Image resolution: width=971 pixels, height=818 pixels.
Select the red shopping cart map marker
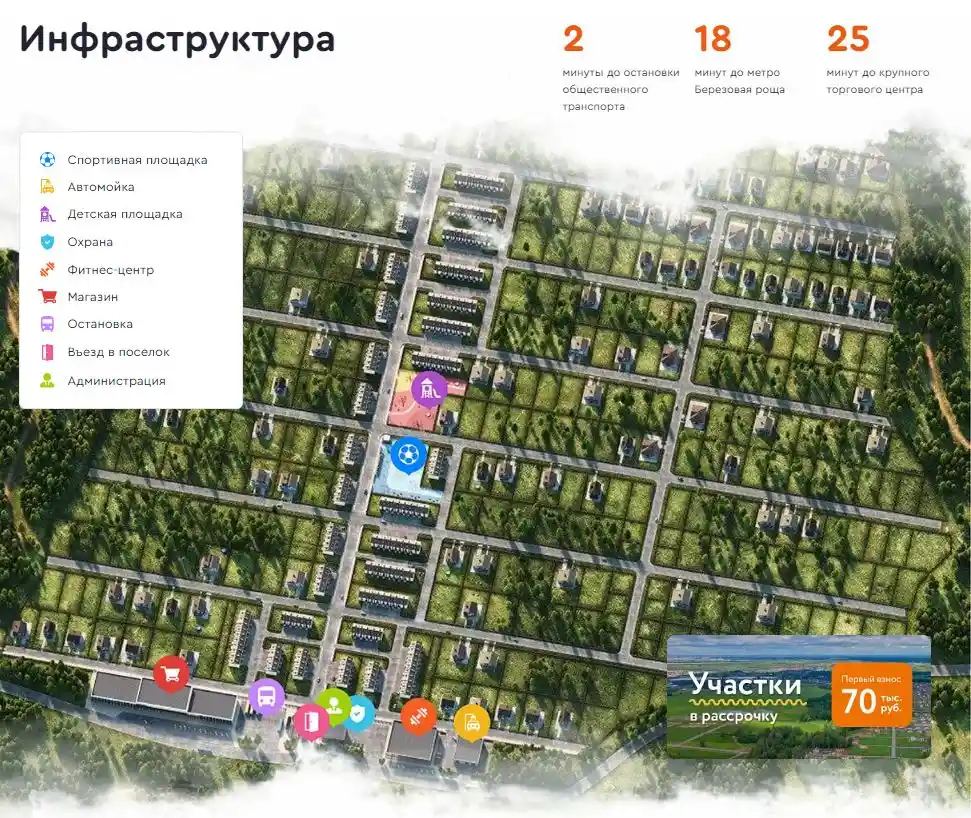(x=171, y=674)
